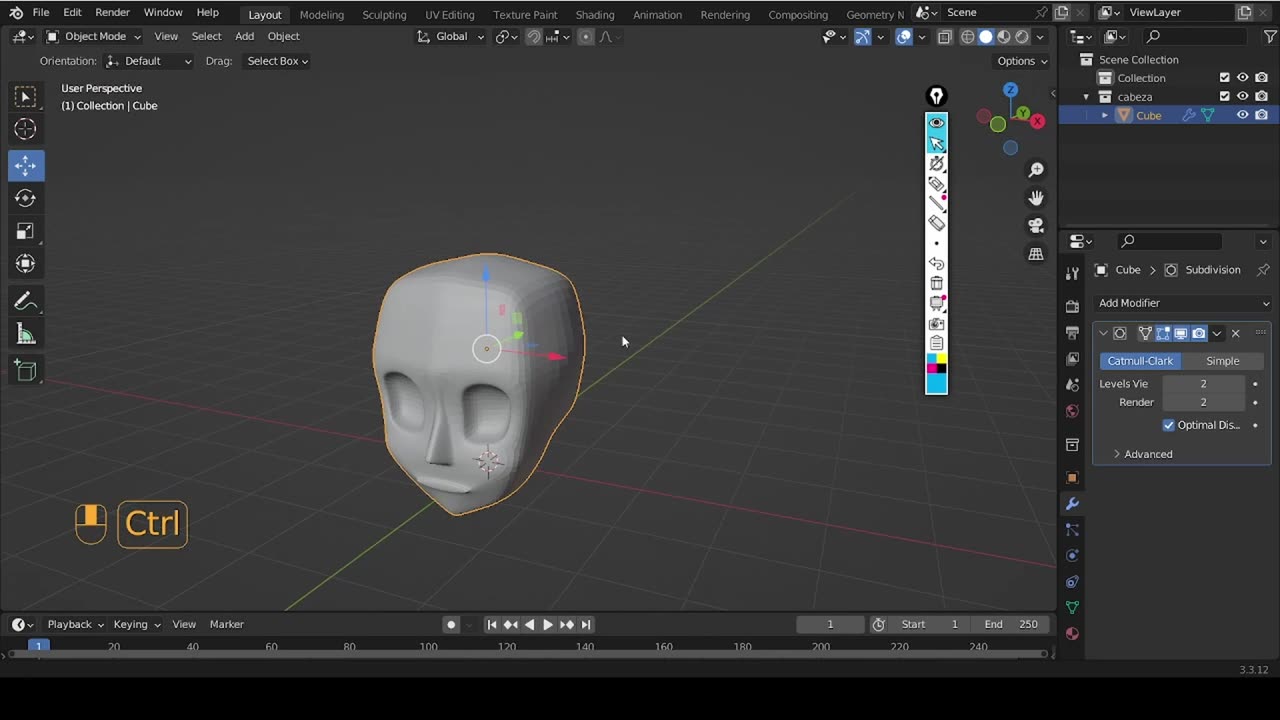Open the Collection properties tab
The height and width of the screenshot is (720, 1280).
point(1072,444)
